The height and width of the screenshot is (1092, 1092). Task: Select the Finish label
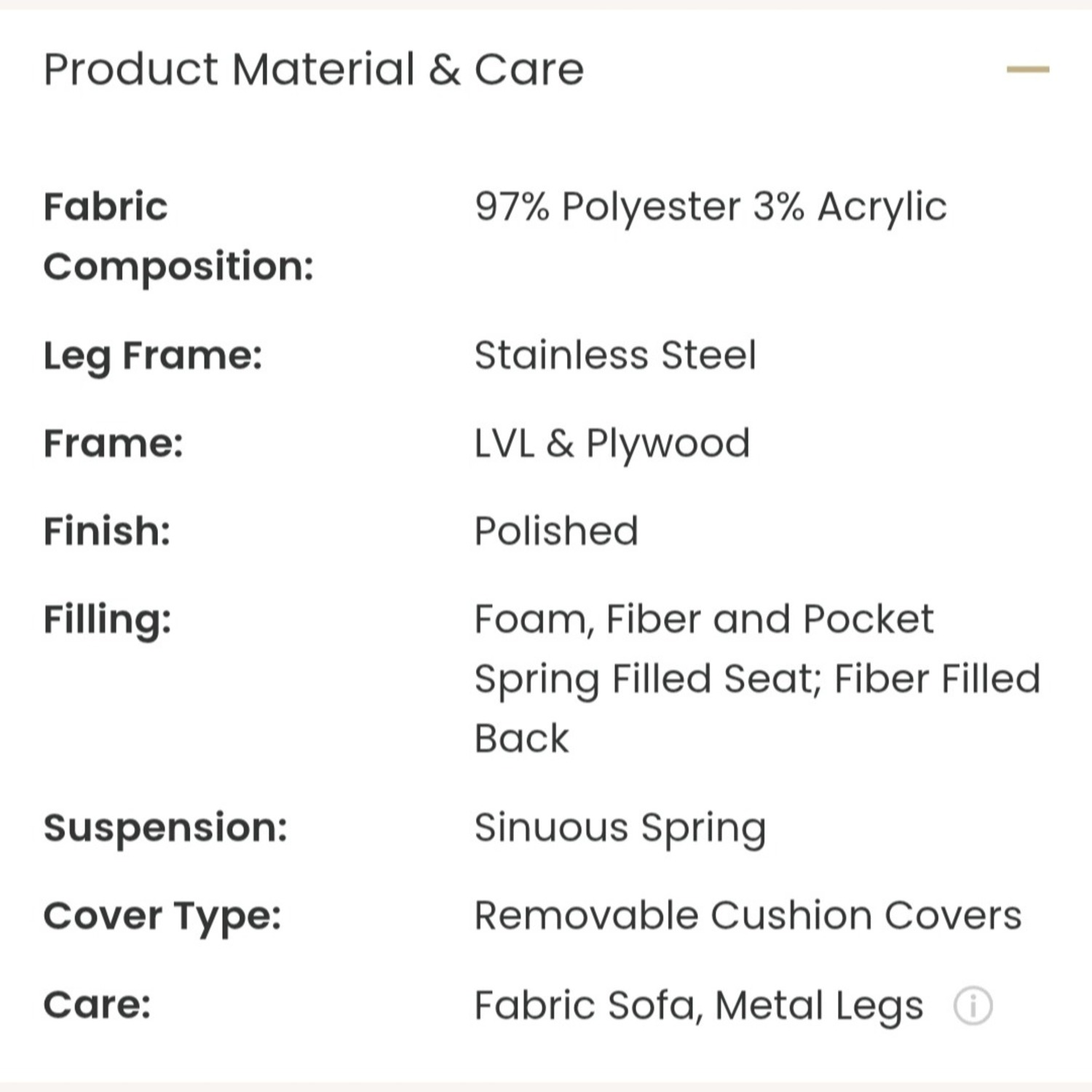[x=107, y=531]
